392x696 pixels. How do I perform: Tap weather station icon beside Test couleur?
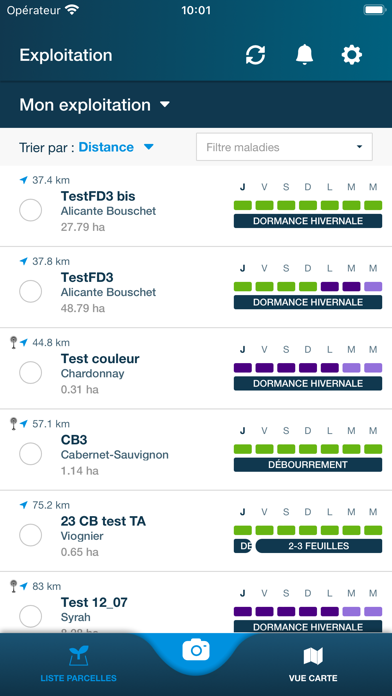coord(13,342)
